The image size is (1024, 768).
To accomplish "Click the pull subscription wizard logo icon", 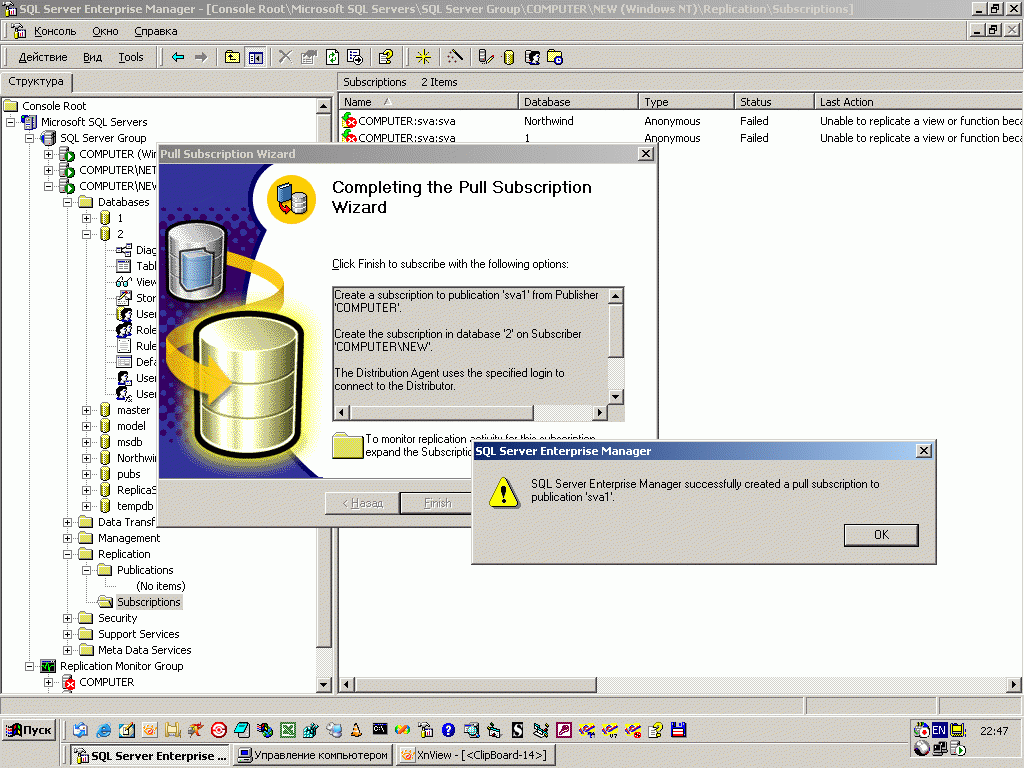I will click(291, 199).
